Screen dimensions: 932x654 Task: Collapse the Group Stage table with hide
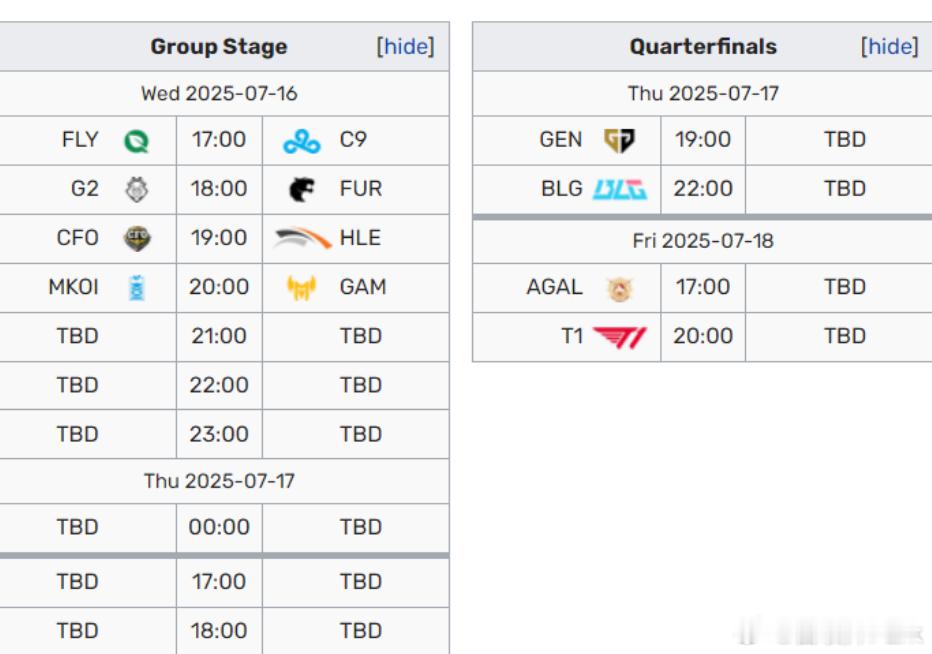coord(405,46)
